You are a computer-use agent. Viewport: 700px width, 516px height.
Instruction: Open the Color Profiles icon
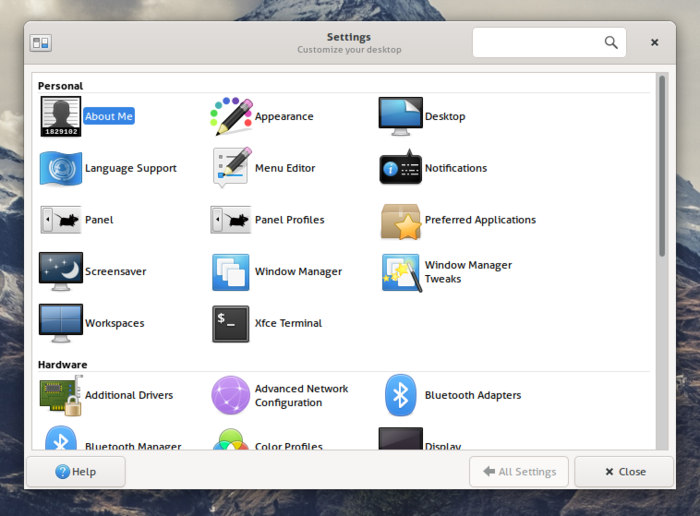click(231, 439)
